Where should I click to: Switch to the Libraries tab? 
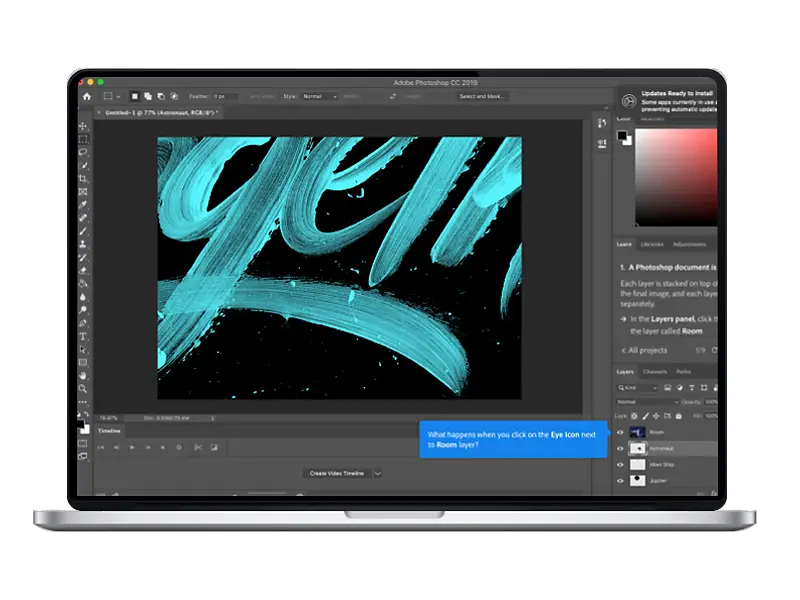point(652,244)
